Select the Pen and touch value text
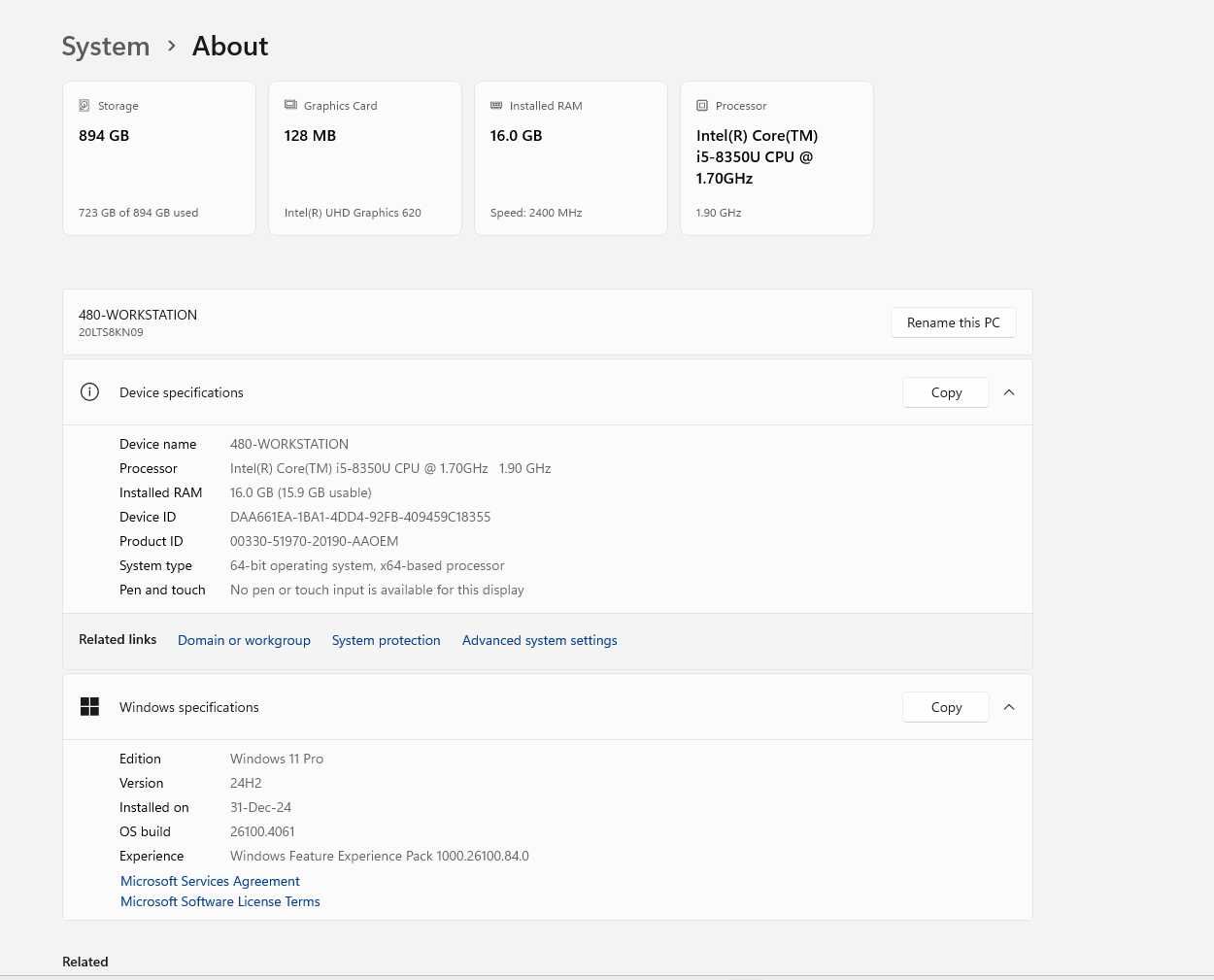The image size is (1214, 980). point(377,590)
